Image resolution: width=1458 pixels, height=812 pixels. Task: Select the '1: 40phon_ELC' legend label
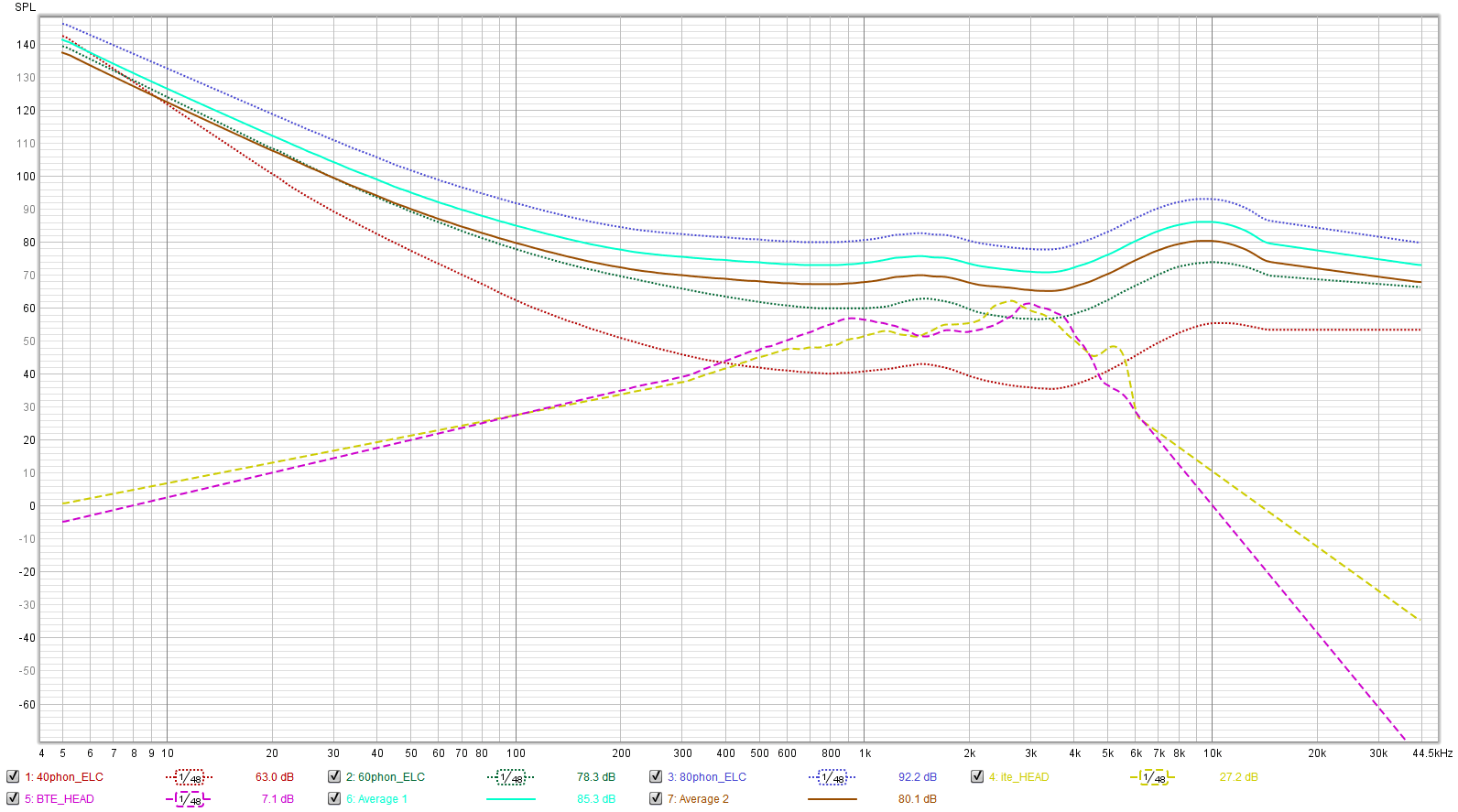click(x=64, y=777)
